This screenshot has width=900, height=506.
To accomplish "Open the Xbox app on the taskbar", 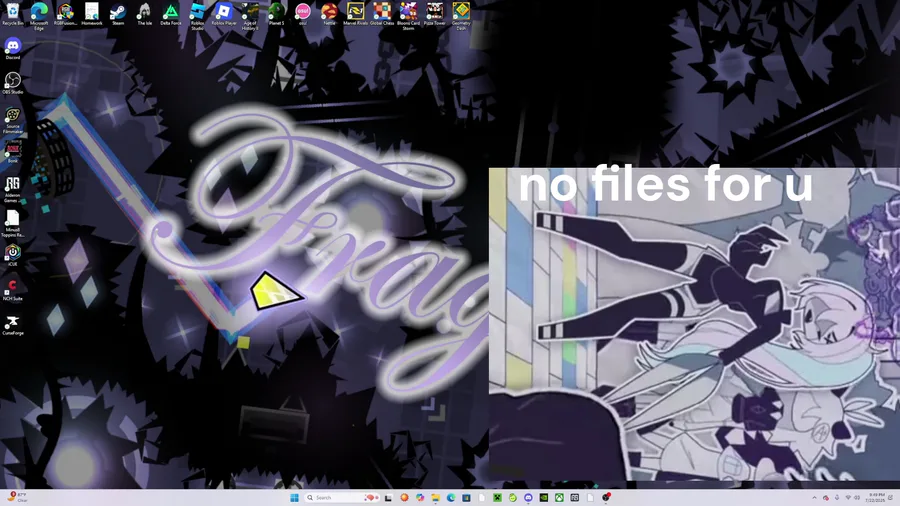I will [559, 497].
